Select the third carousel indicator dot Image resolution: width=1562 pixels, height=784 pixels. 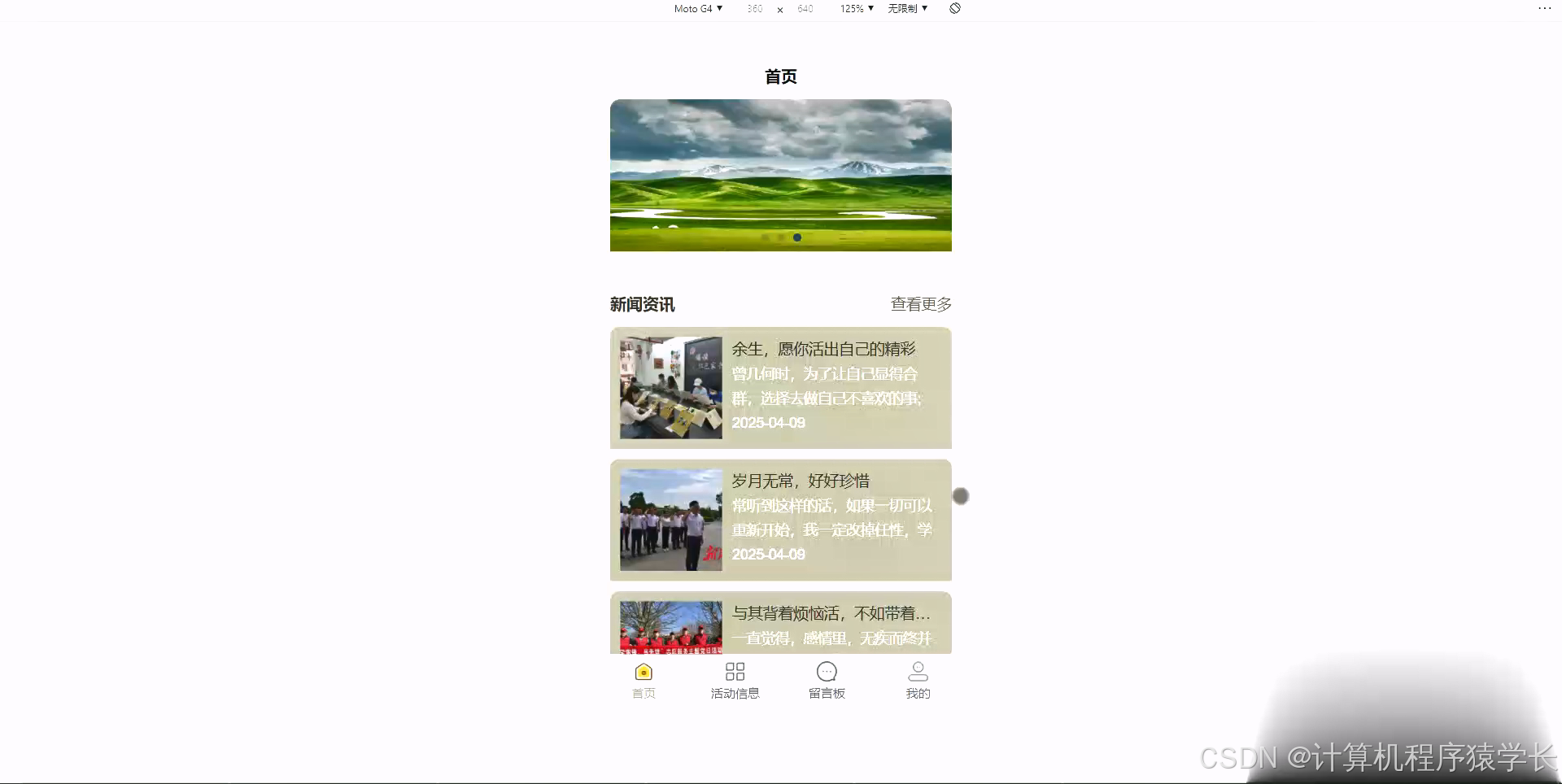coord(797,237)
